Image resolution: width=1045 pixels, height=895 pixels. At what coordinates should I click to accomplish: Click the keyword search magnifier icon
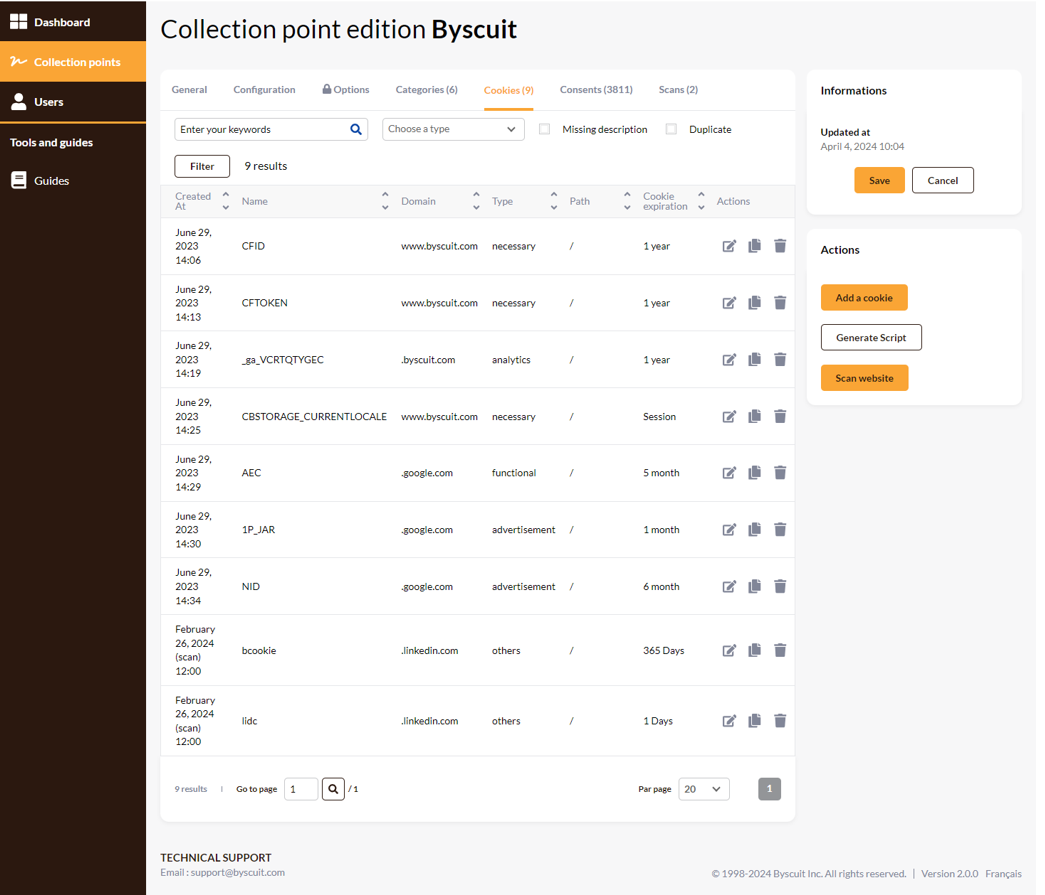coord(356,129)
